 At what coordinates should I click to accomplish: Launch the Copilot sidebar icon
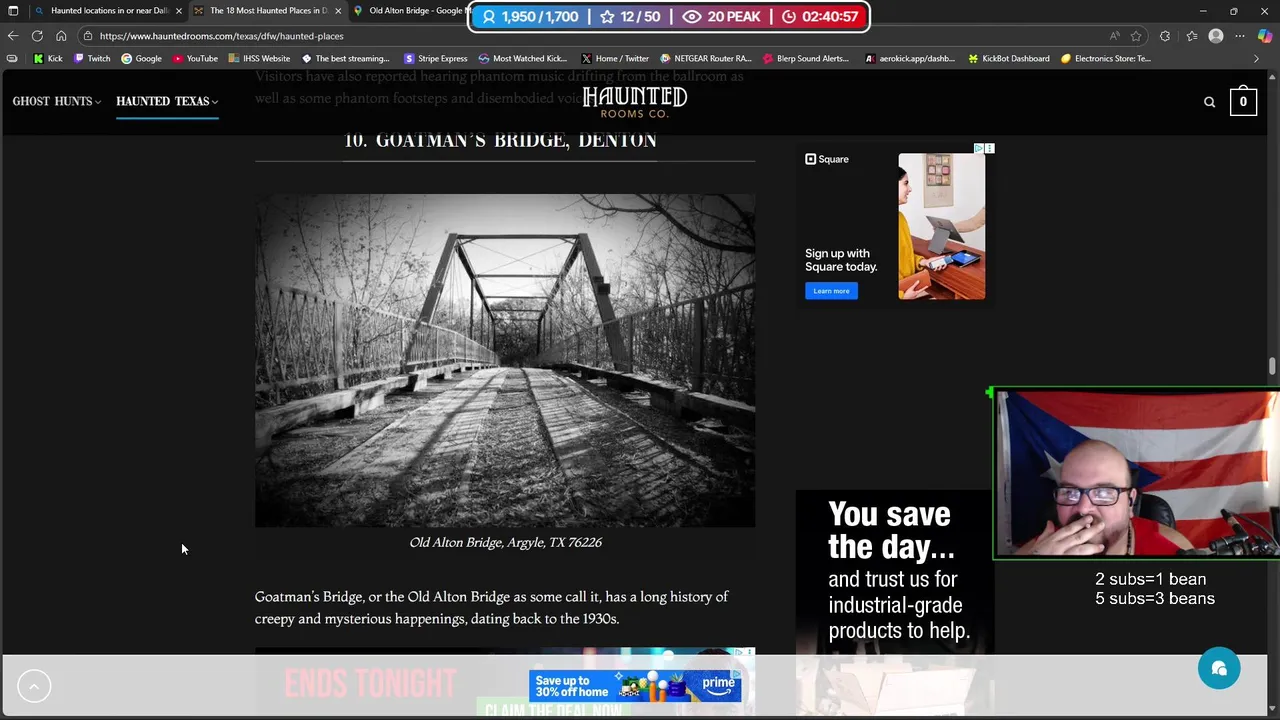tap(1265, 36)
